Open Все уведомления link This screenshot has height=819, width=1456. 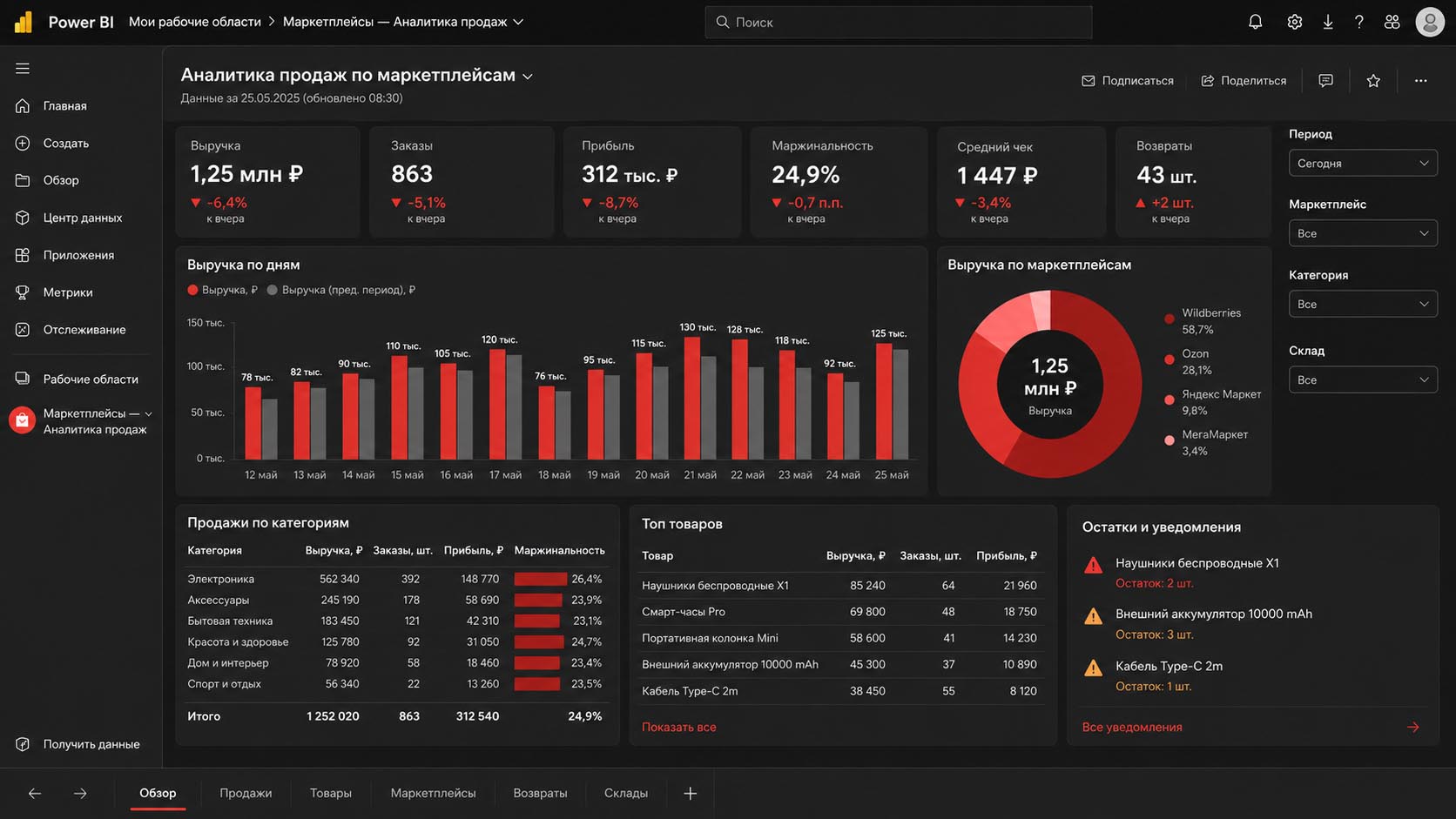pyautogui.click(x=1132, y=727)
